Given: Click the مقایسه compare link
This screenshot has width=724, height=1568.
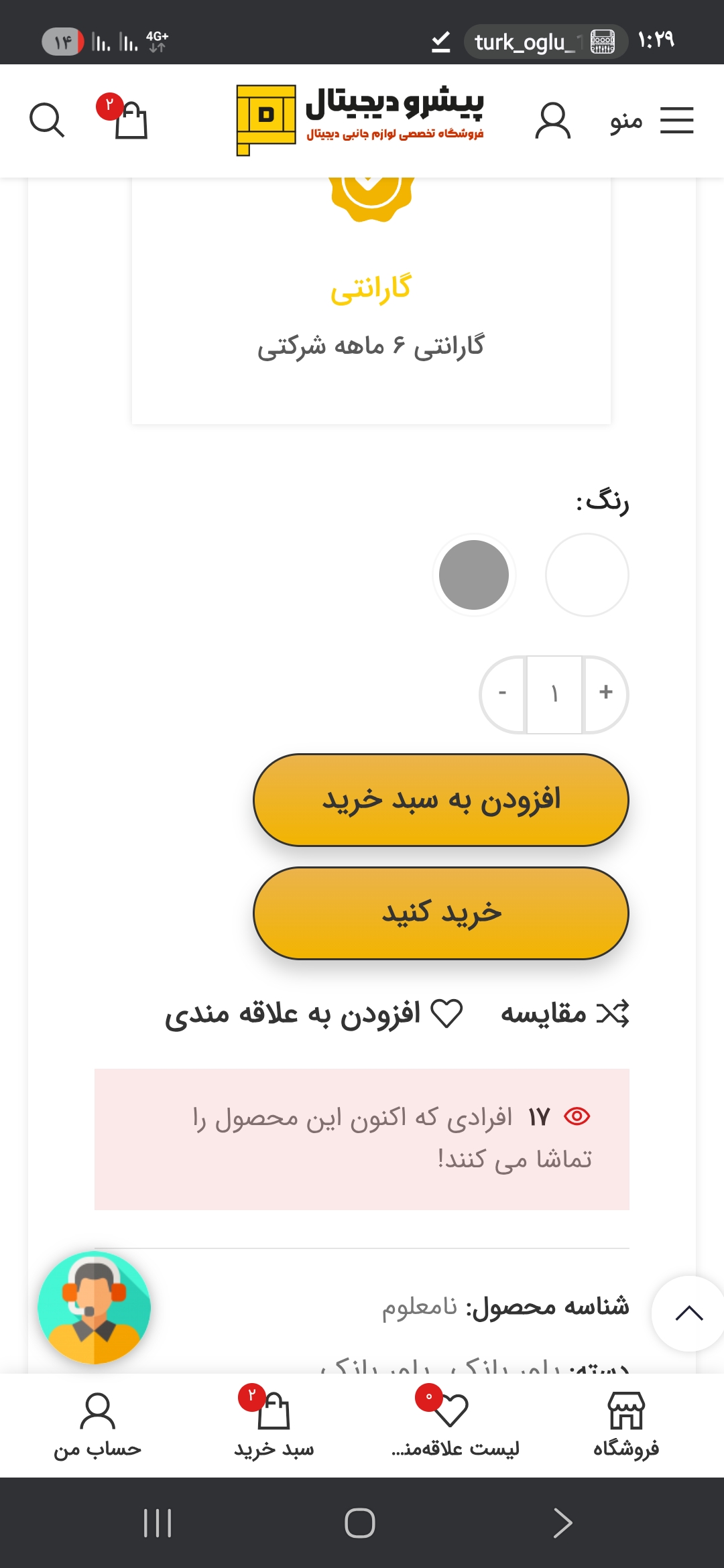Looking at the screenshot, I should (564, 1014).
